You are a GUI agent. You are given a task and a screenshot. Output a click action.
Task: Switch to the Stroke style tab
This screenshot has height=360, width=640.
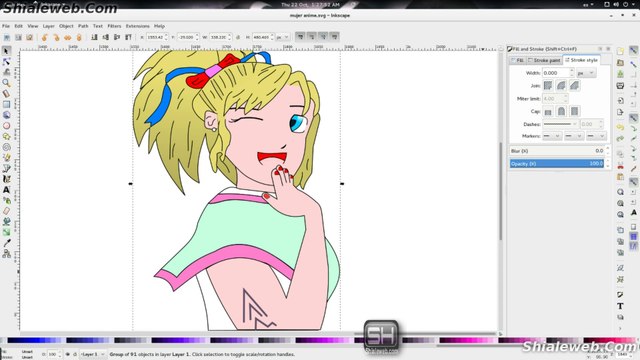[x=581, y=60]
